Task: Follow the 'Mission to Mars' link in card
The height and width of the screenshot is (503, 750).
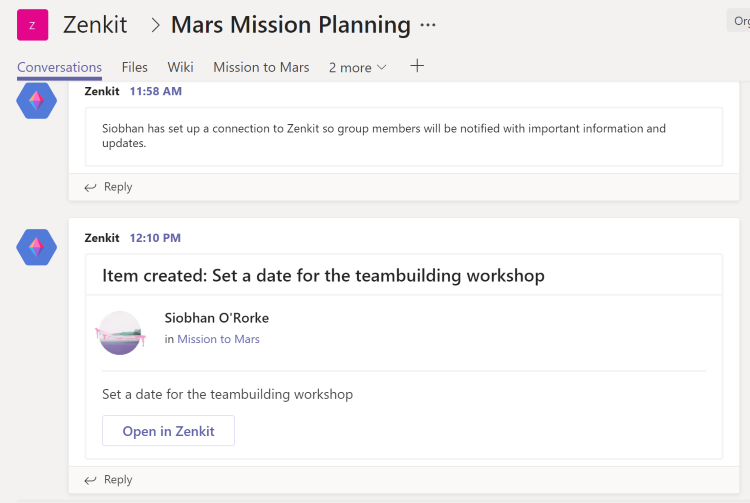Action: 218,339
